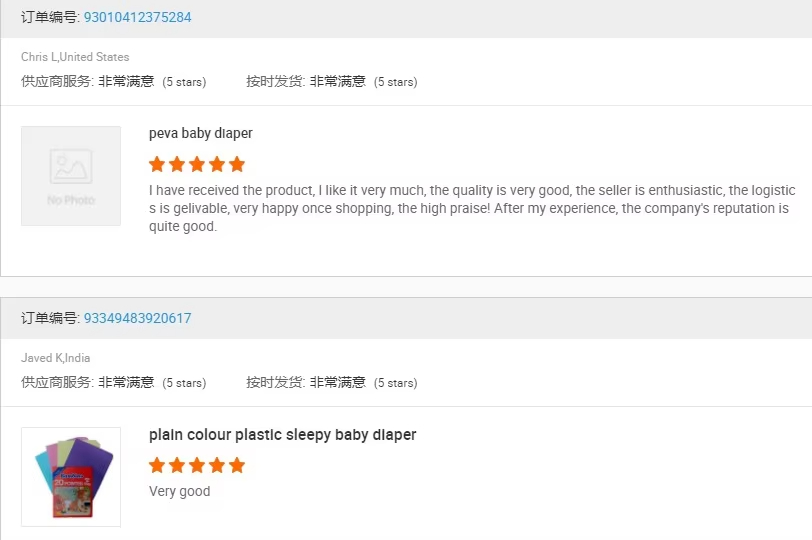Open the plastic diaper product thumbnail

pos(71,477)
